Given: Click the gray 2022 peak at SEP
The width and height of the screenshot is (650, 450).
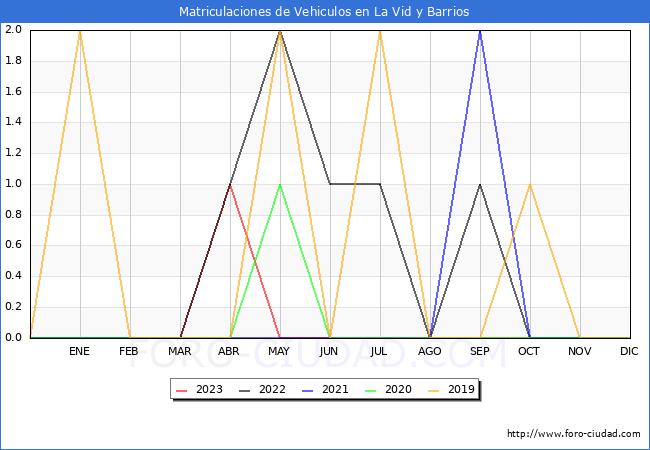Looking at the screenshot, I should point(480,185).
